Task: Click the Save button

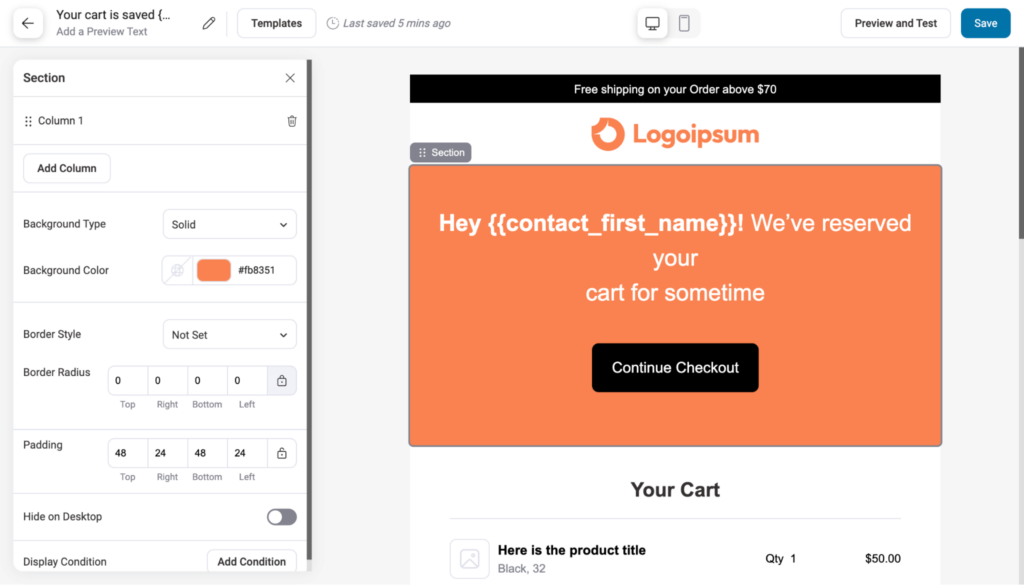Action: [x=985, y=22]
